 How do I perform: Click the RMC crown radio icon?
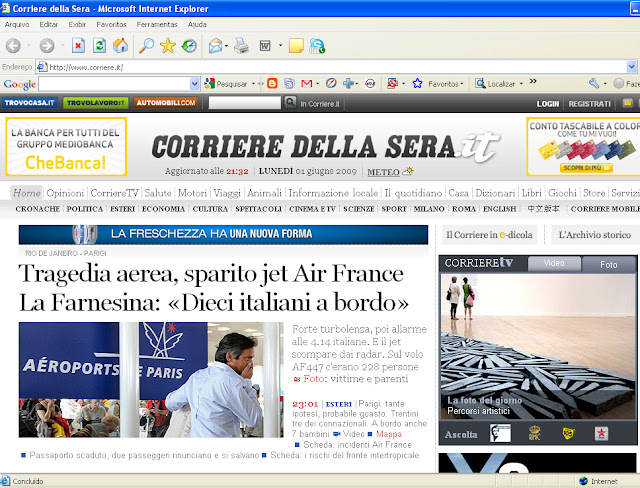(534, 433)
